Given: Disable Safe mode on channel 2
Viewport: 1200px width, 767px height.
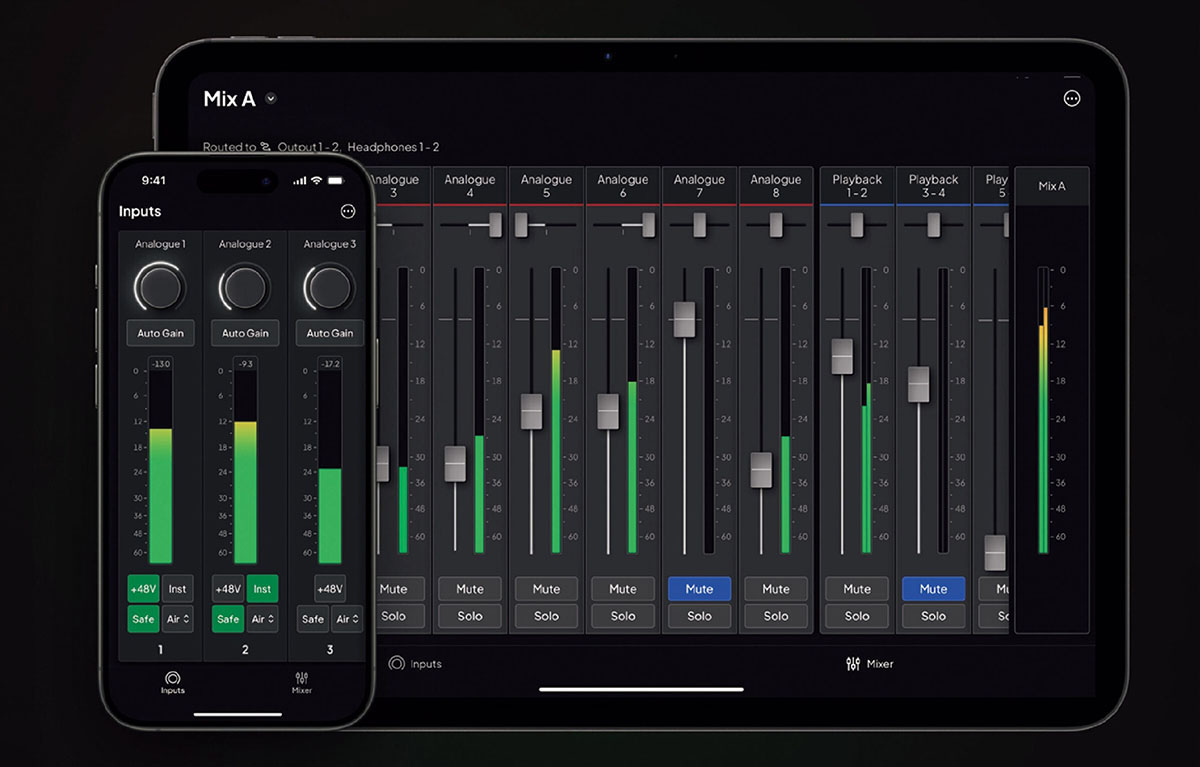Looking at the screenshot, I should 227,619.
